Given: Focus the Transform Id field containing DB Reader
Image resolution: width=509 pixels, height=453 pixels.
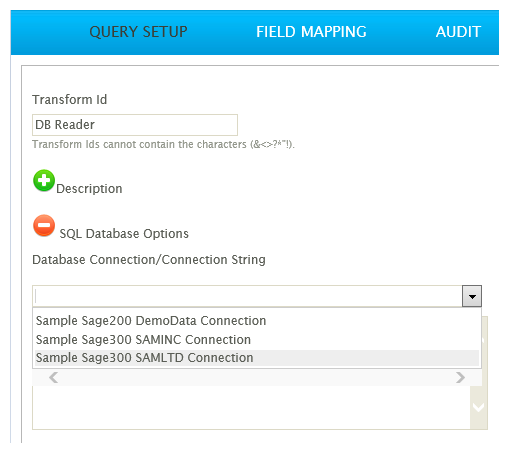Looking at the screenshot, I should click(x=135, y=125).
